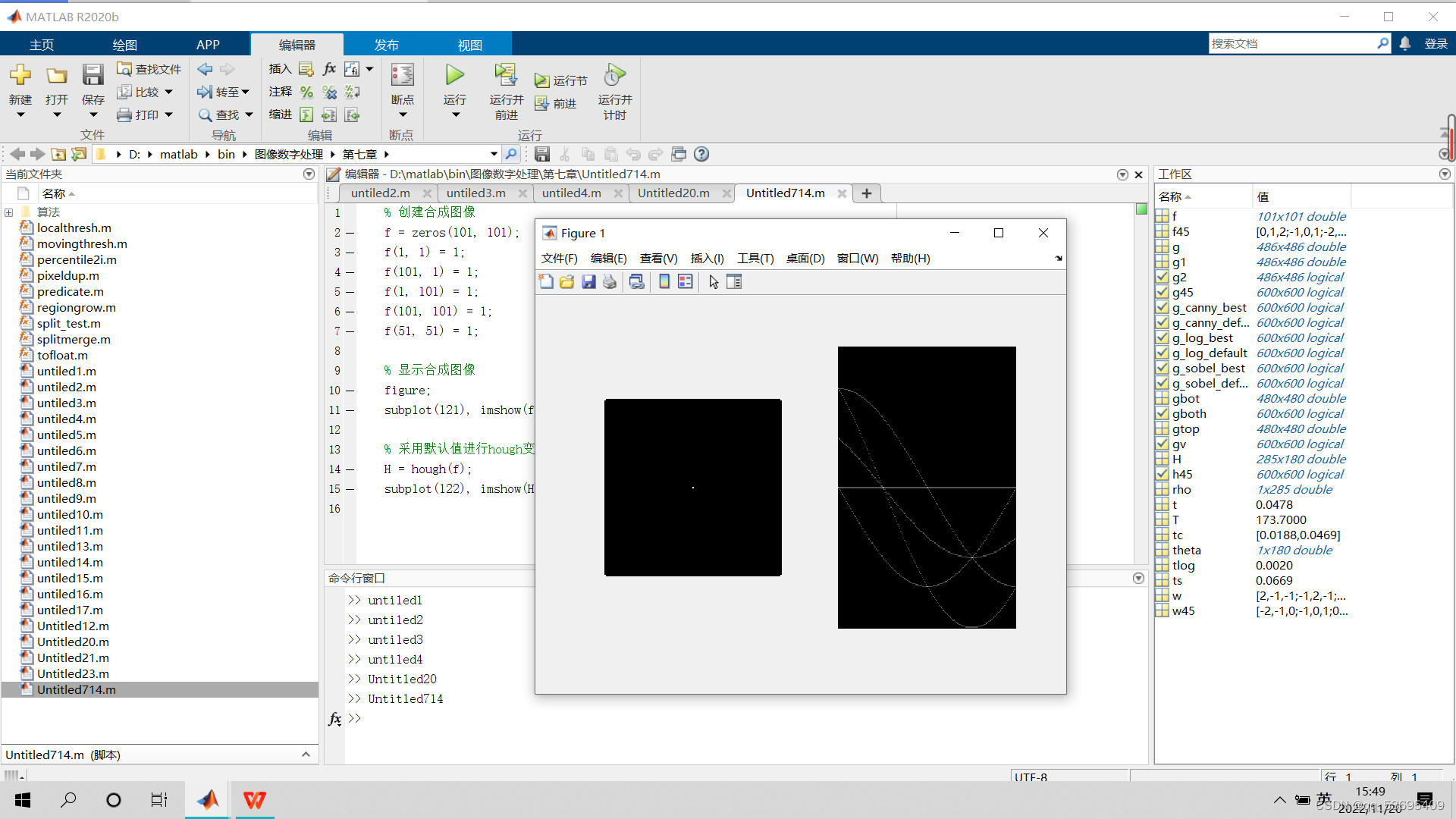Select Edit Plot arrow in Figure 1
The image size is (1456, 819).
(x=714, y=282)
